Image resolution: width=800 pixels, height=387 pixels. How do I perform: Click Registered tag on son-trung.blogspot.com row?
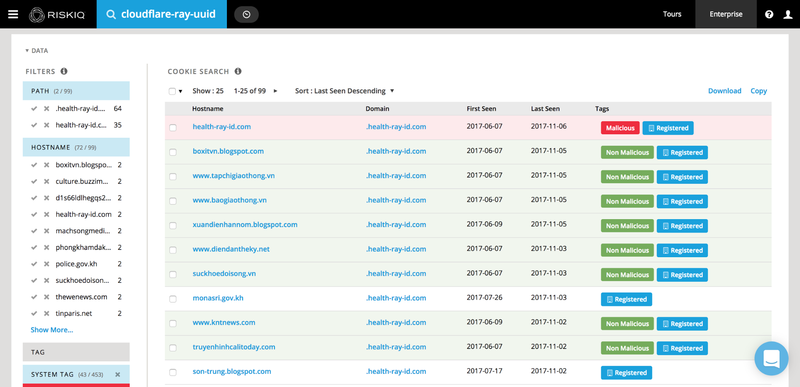pos(626,373)
